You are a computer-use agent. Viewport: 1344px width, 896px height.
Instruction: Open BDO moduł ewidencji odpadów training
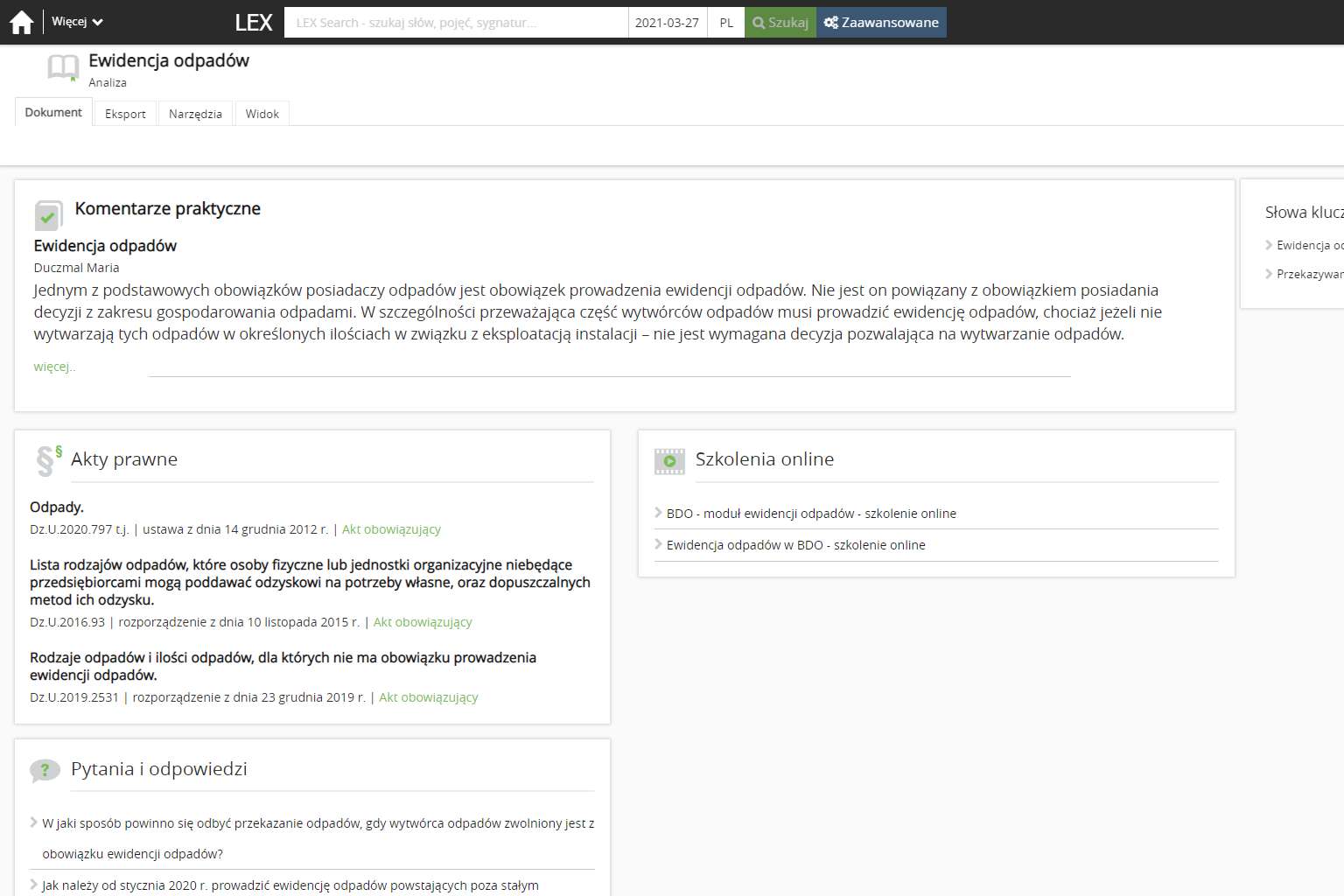coord(811,514)
